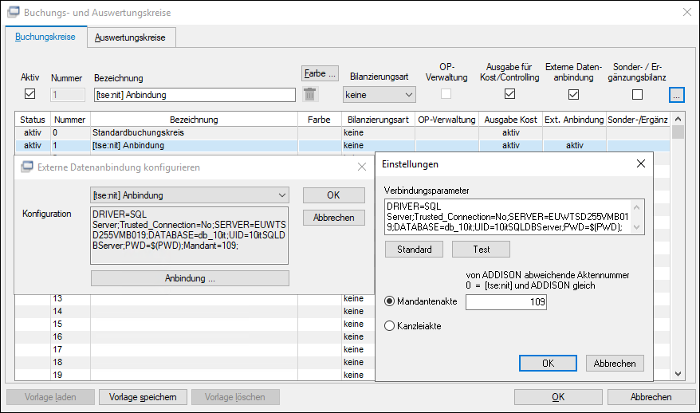The width and height of the screenshot is (700, 413).
Task: Switch to the Buchungskreise tab
Action: pyautogui.click(x=45, y=37)
